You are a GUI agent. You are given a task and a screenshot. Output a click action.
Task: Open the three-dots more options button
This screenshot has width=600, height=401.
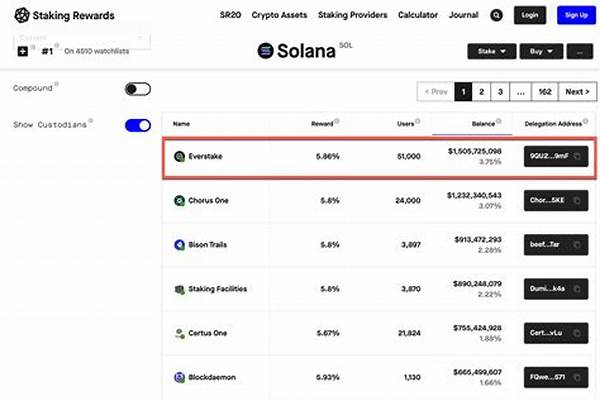pos(579,50)
